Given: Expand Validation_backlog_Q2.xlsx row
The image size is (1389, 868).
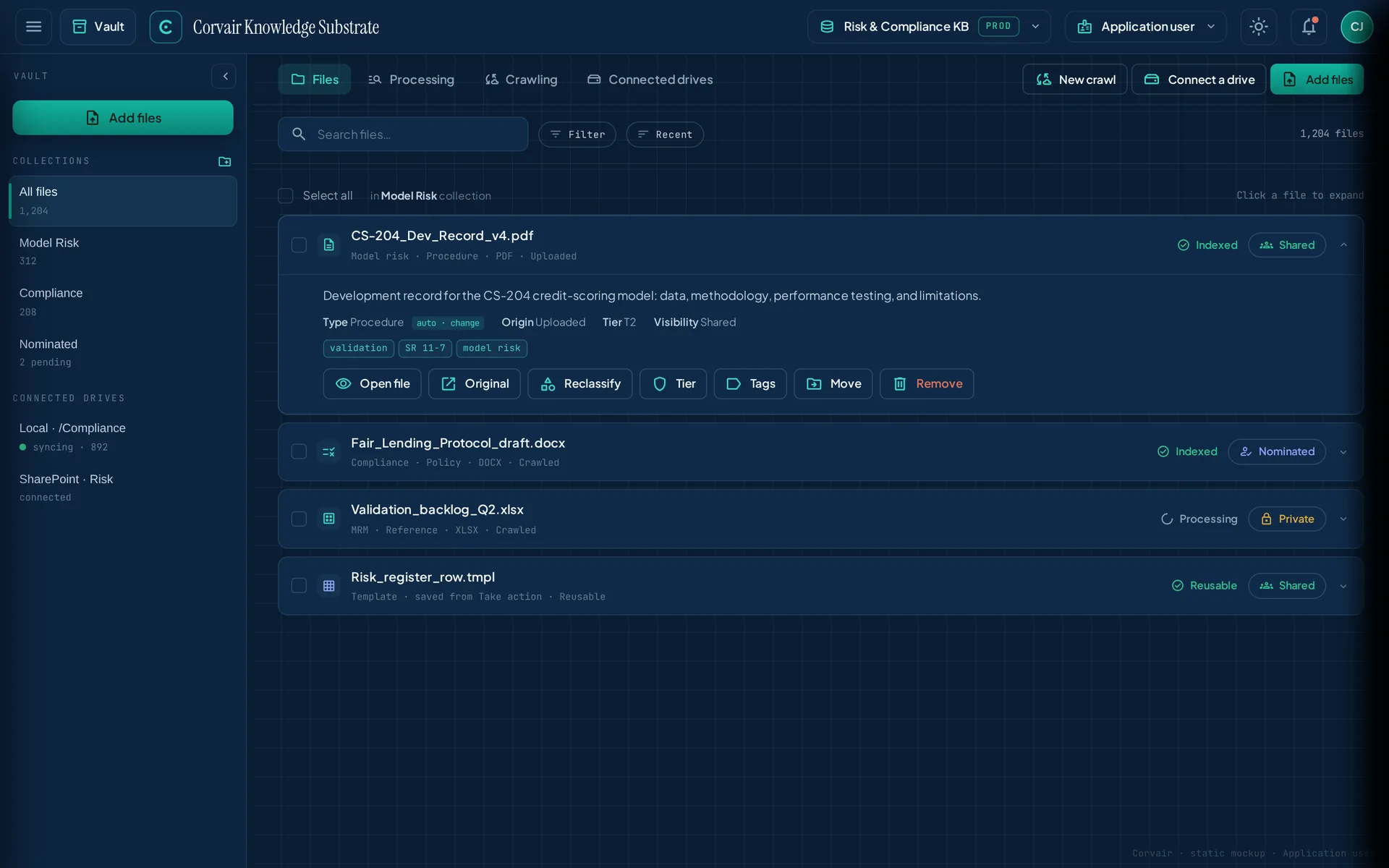Looking at the screenshot, I should (1343, 519).
